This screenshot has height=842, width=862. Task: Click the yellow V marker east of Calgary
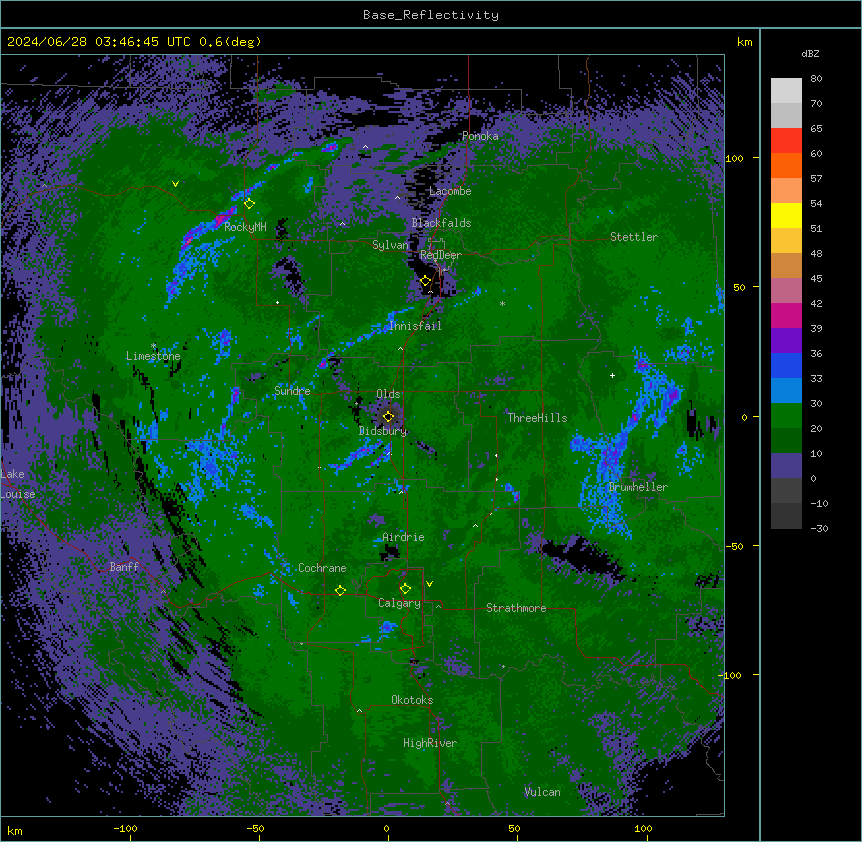coord(429,584)
